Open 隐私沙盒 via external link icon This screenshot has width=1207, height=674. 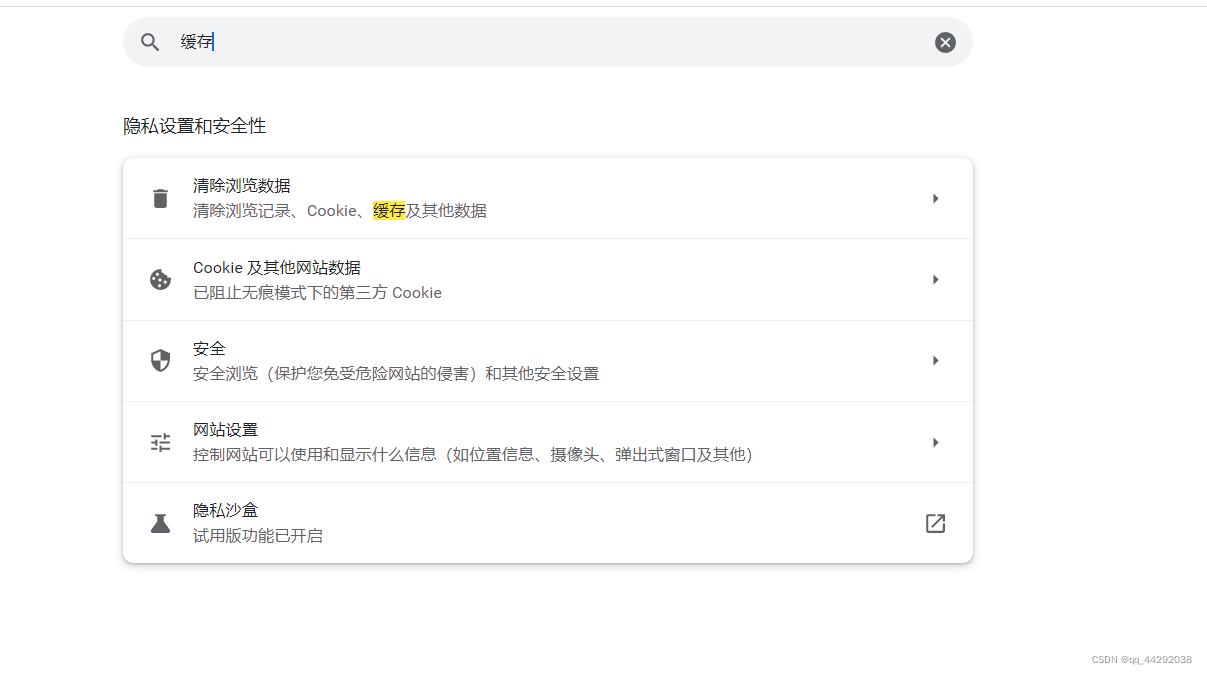pos(935,523)
